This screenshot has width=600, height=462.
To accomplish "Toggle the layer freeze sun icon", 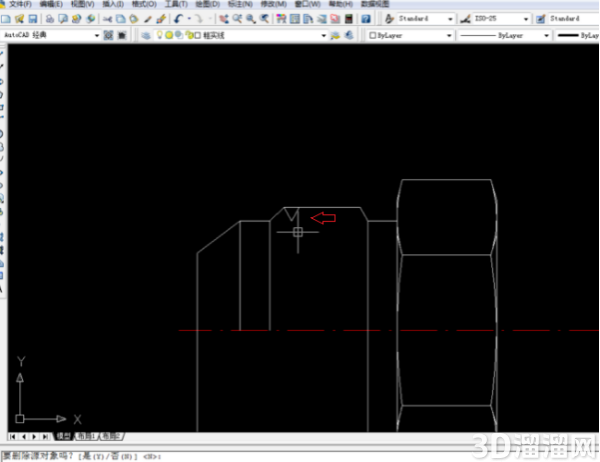I will click(169, 35).
